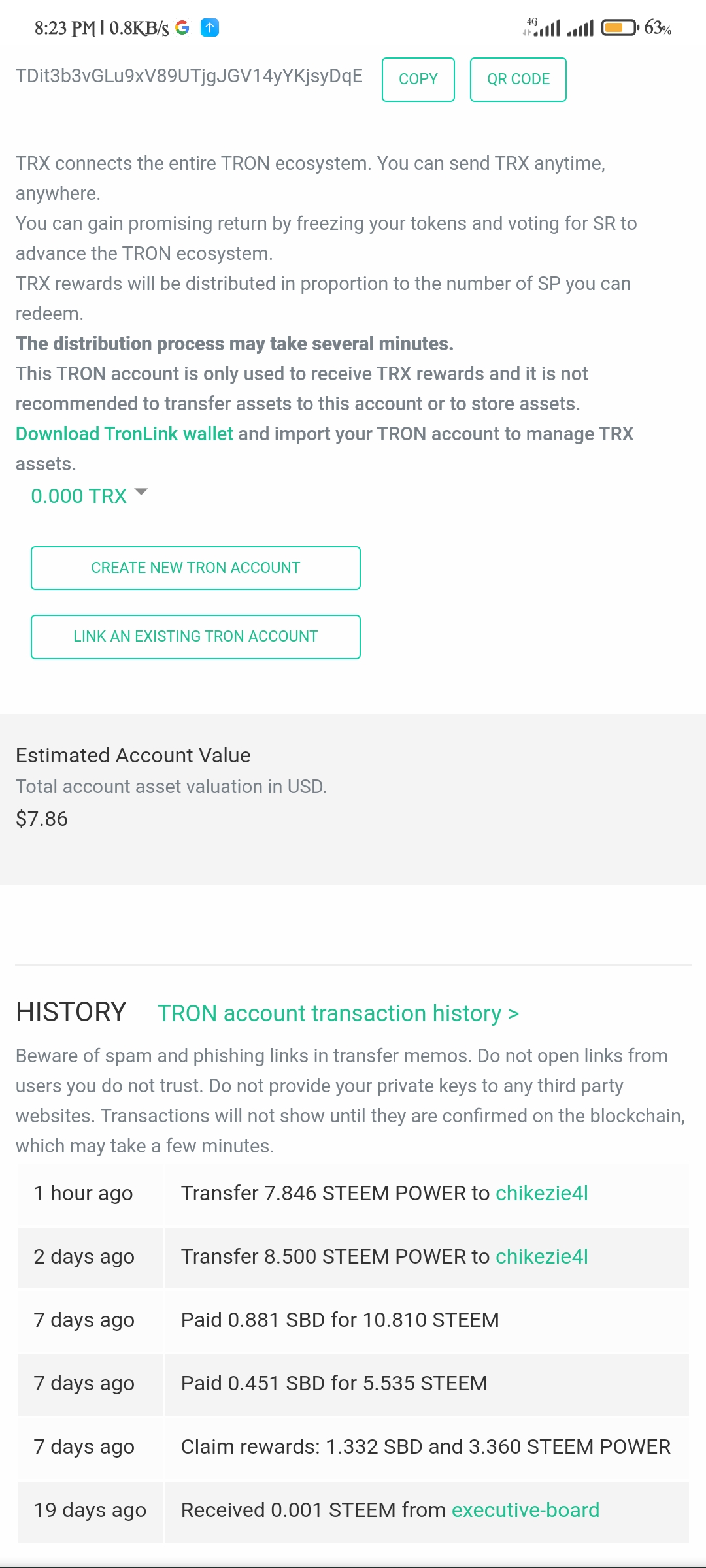Open the Download TronLink wallet link
Screen dimensions: 706x1568
(x=124, y=434)
